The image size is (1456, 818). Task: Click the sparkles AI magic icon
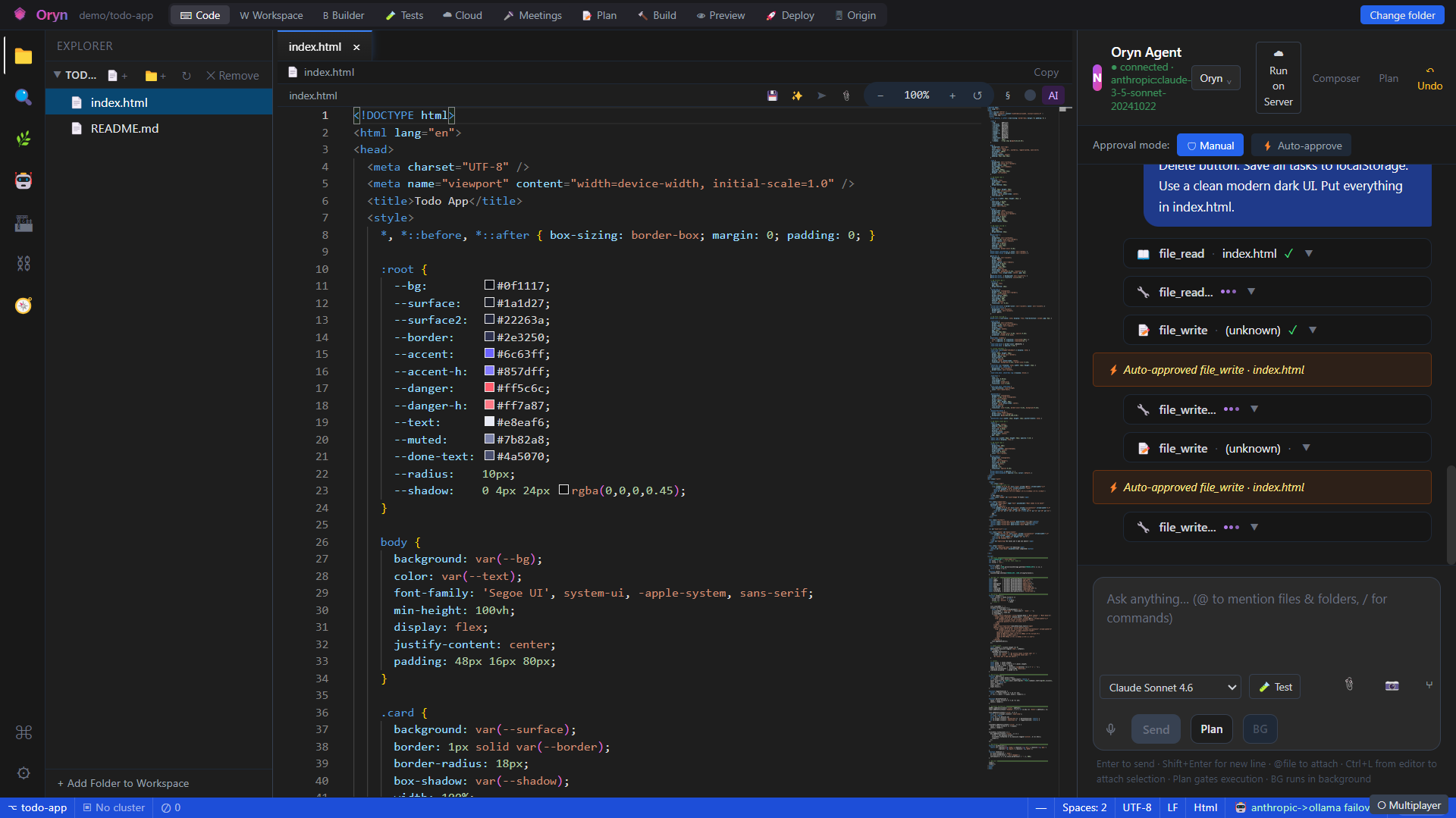797,96
